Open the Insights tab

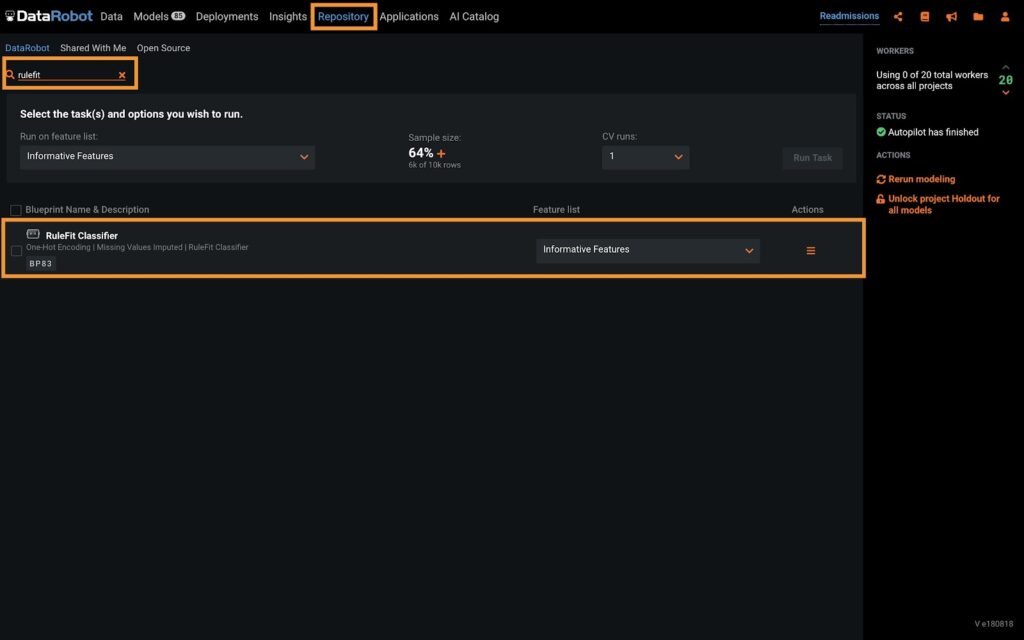288,16
